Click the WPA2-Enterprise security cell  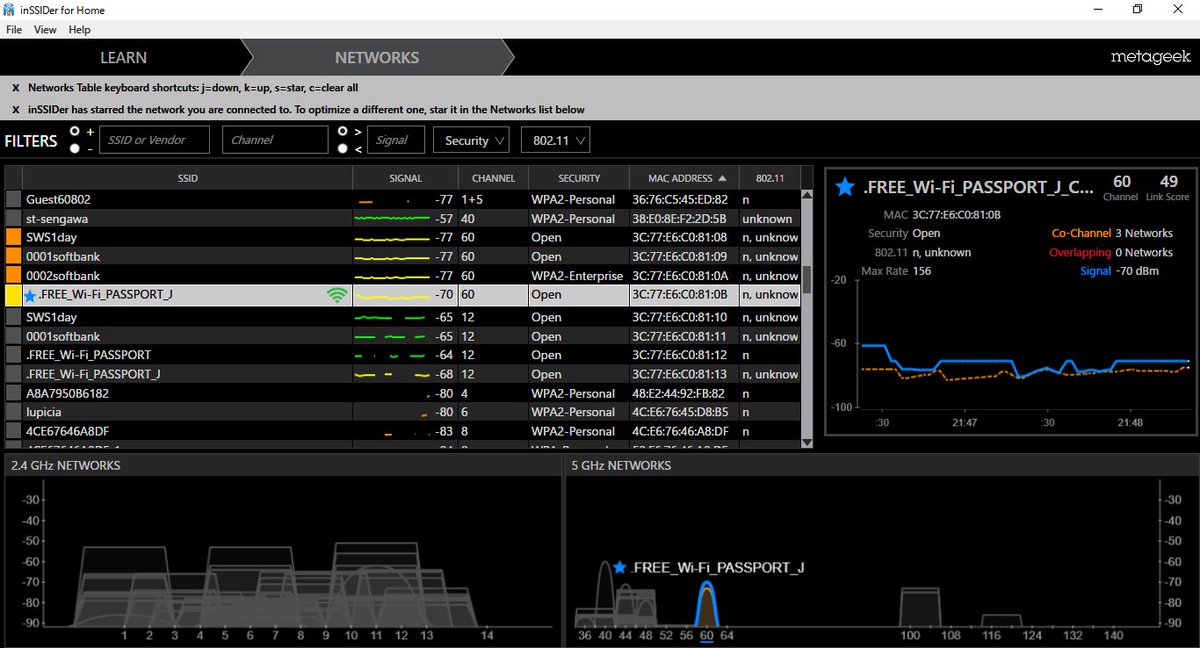point(577,276)
